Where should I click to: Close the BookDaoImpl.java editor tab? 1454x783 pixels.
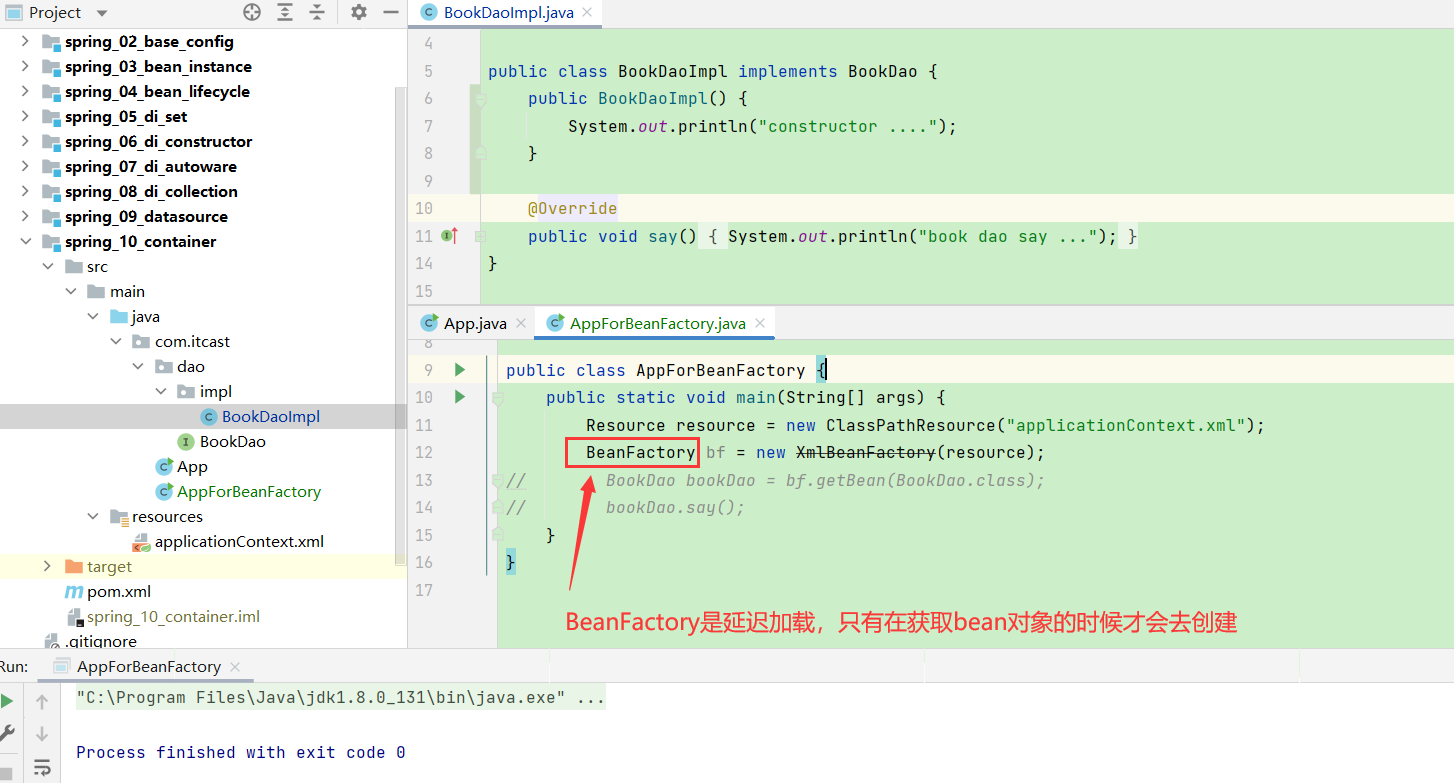click(587, 12)
